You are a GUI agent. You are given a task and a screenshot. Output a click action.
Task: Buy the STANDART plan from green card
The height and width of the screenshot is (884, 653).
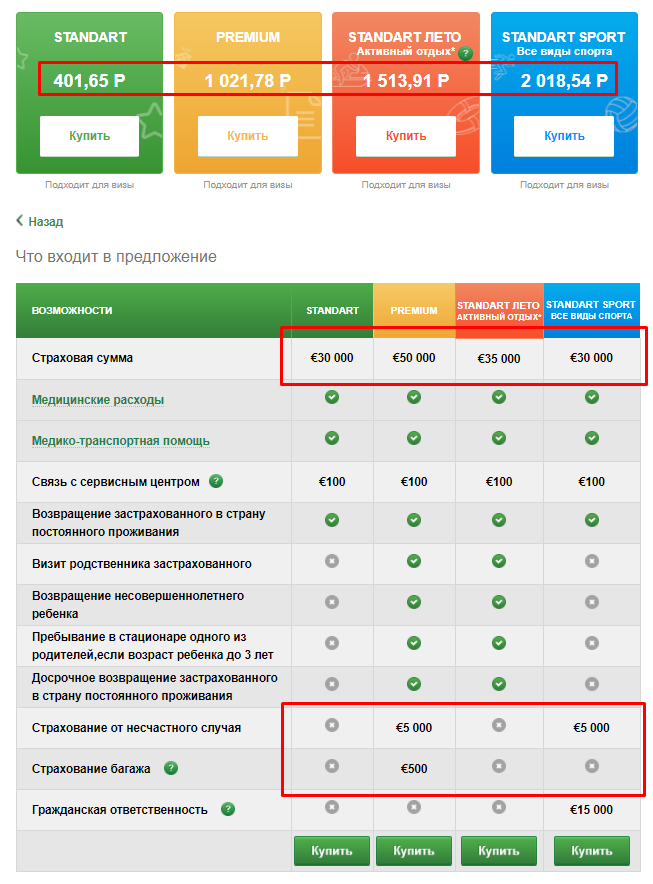[x=89, y=136]
